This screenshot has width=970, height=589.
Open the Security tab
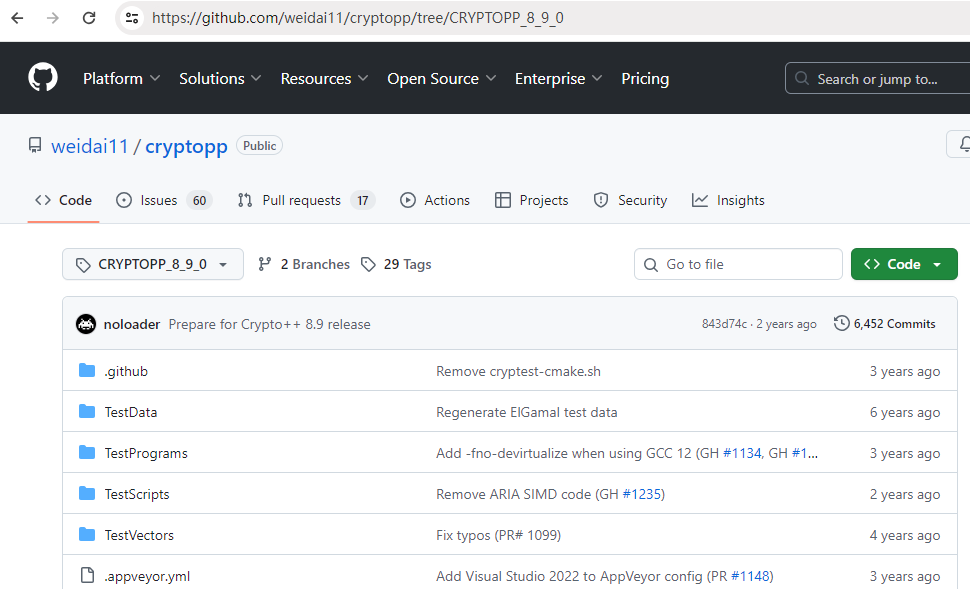(x=630, y=200)
